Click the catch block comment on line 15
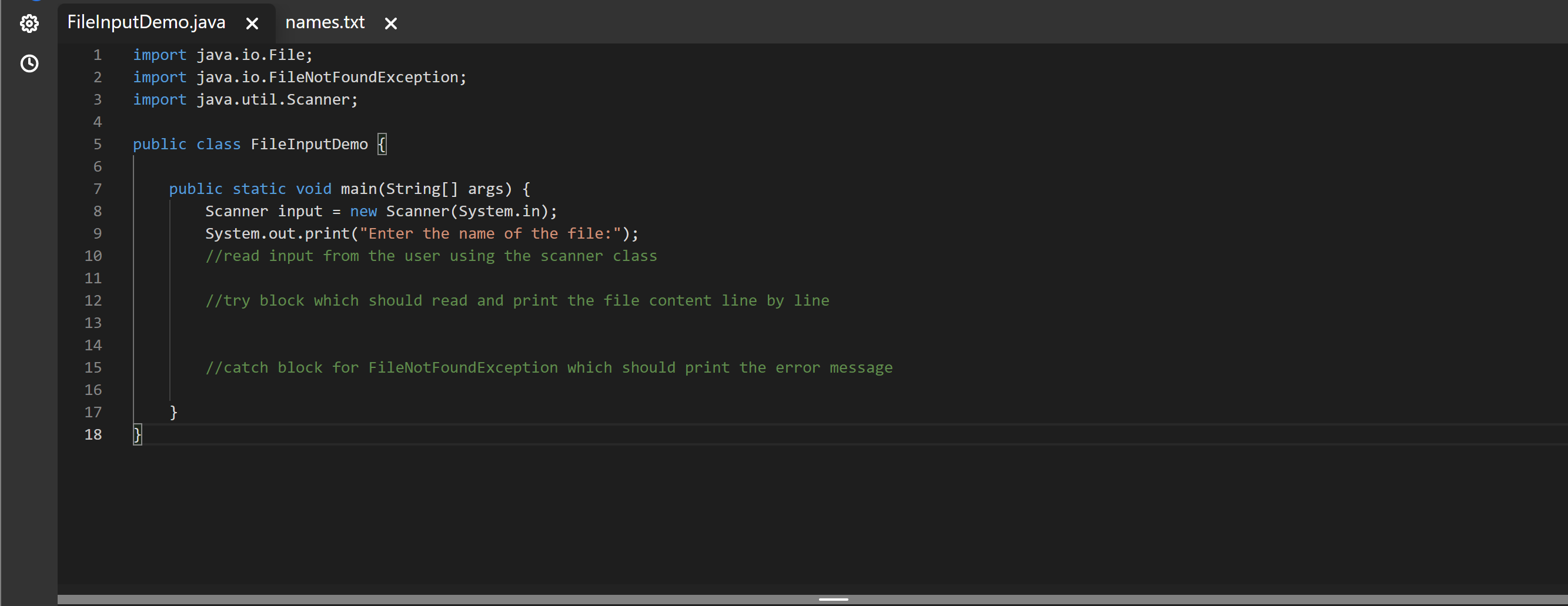Viewport: 1568px width, 606px height. point(548,367)
